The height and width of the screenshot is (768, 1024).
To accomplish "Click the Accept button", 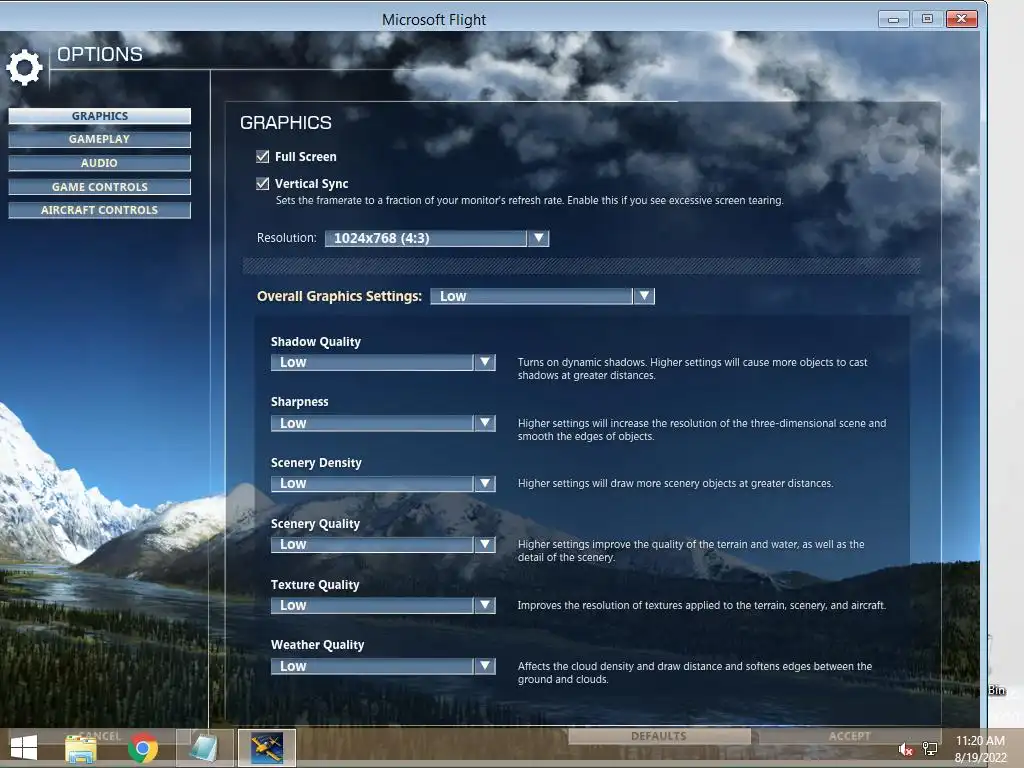I will tap(850, 736).
